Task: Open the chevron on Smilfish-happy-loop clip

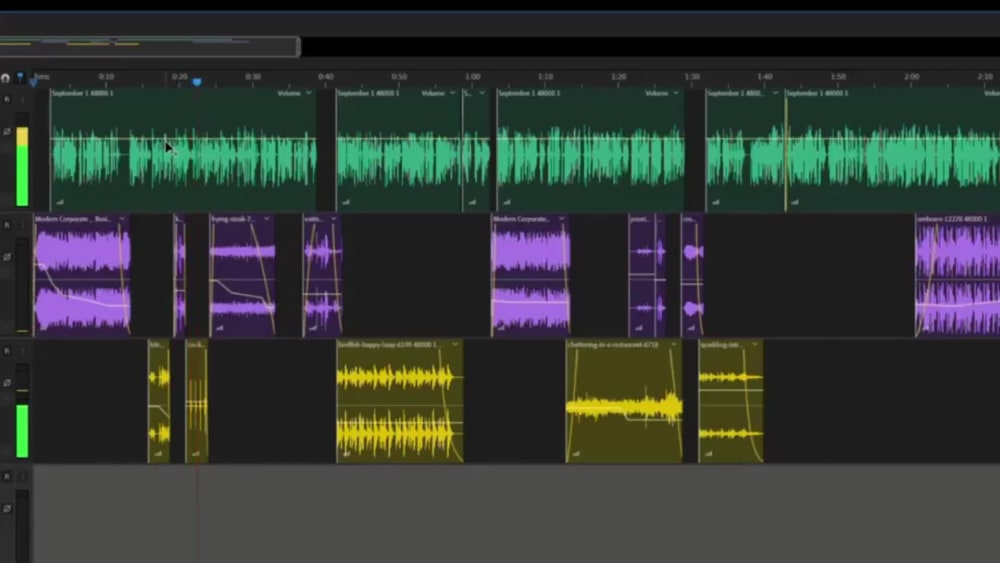Action: pyautogui.click(x=455, y=344)
